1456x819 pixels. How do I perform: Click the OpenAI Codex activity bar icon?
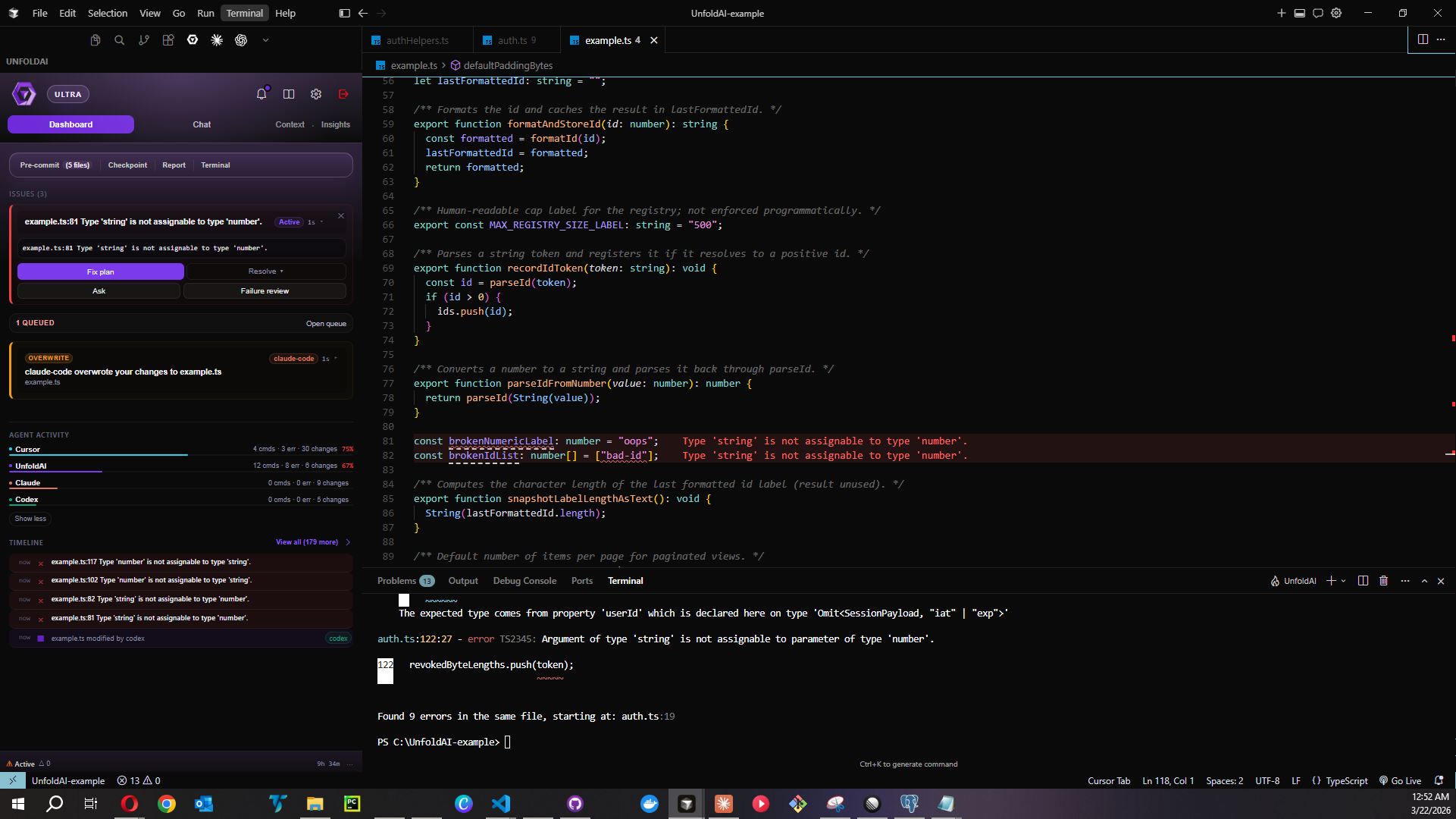(x=241, y=40)
